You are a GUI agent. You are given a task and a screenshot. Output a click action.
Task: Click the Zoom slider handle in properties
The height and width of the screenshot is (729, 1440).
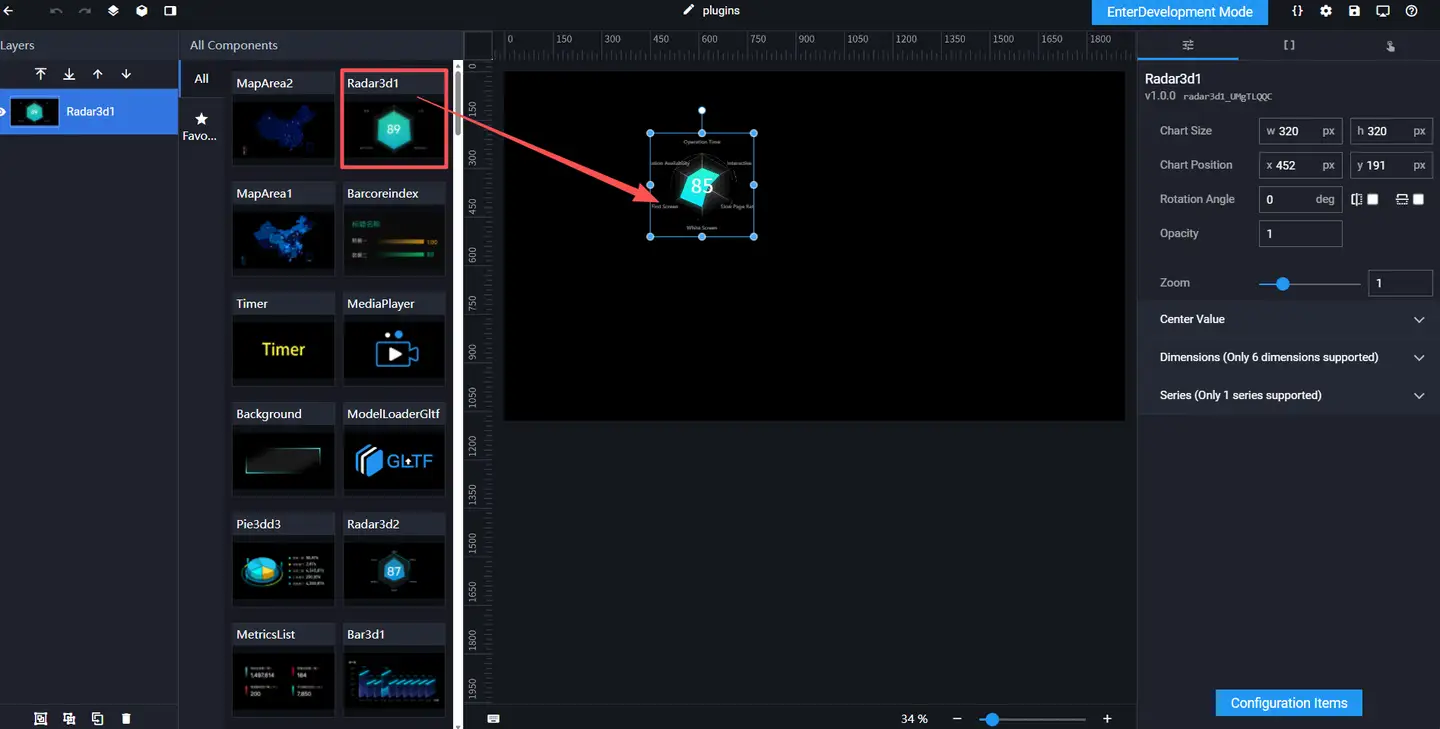click(x=1283, y=284)
